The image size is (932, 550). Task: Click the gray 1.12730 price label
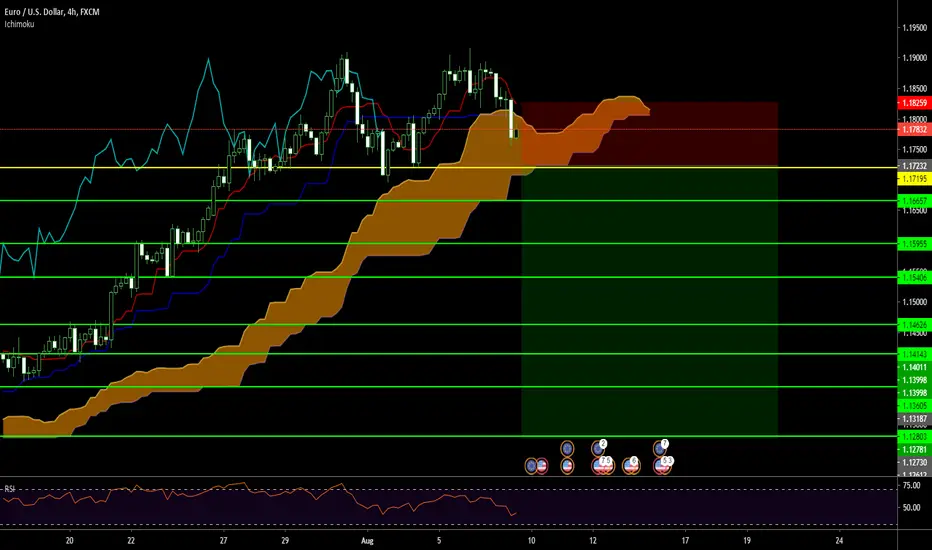point(914,462)
